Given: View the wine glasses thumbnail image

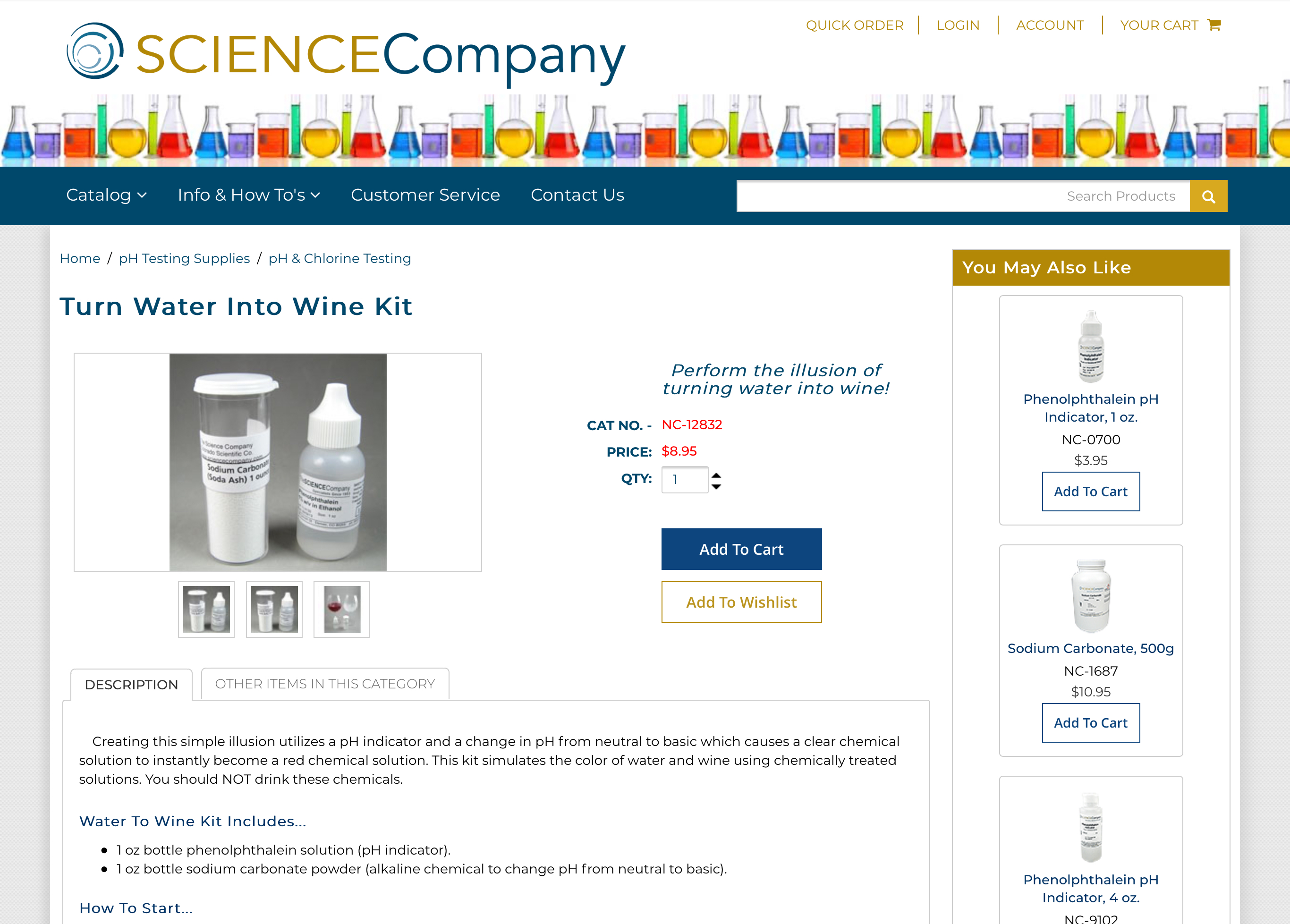Looking at the screenshot, I should click(342, 610).
